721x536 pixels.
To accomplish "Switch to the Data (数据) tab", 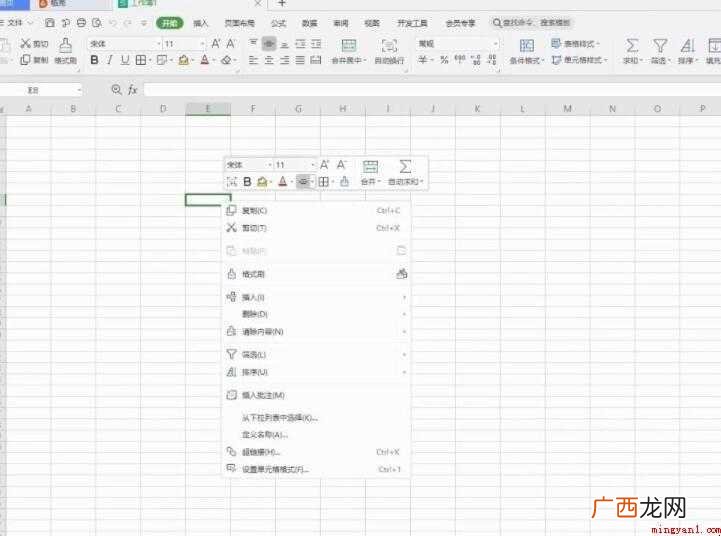I will tap(309, 23).
